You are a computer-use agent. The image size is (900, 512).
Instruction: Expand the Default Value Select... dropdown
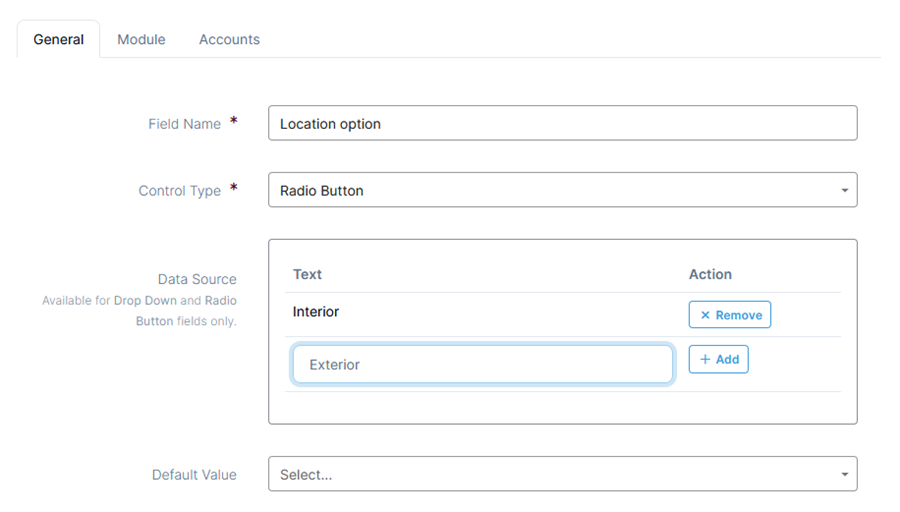tap(562, 474)
